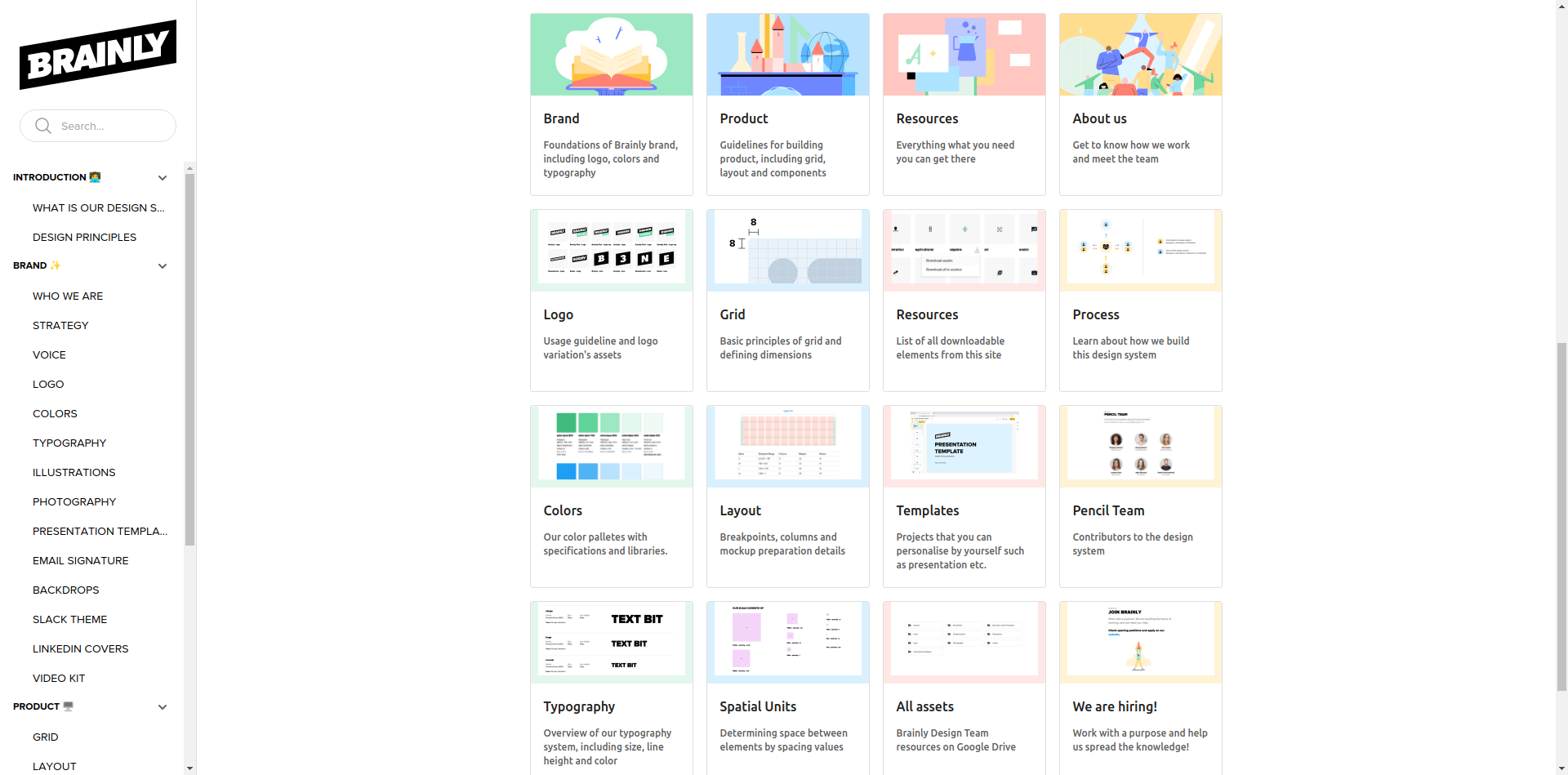Open the Colors card with green swatches
The height and width of the screenshot is (775, 1568).
point(612,496)
